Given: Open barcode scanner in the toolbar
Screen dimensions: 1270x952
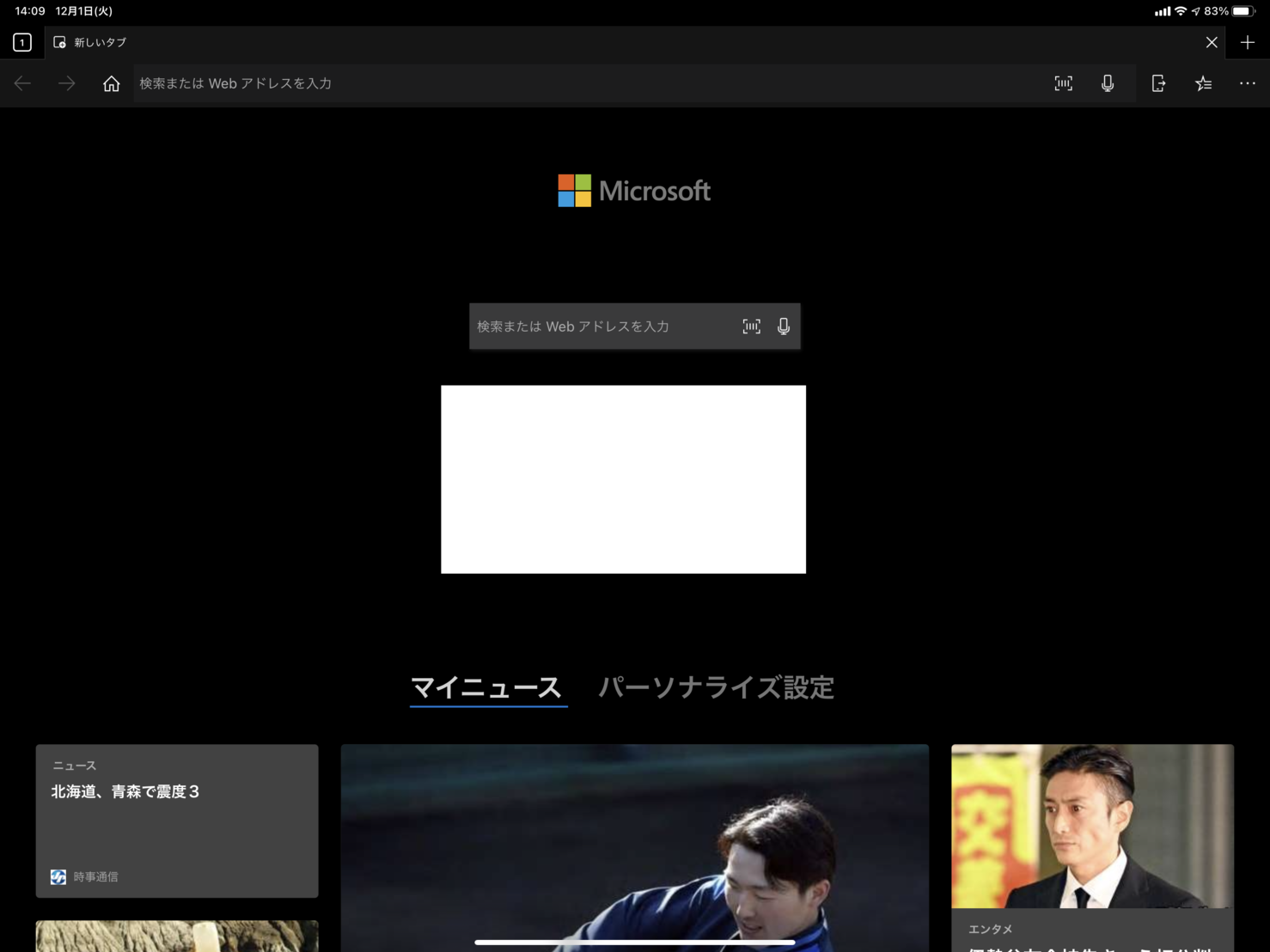Looking at the screenshot, I should click(x=1064, y=83).
